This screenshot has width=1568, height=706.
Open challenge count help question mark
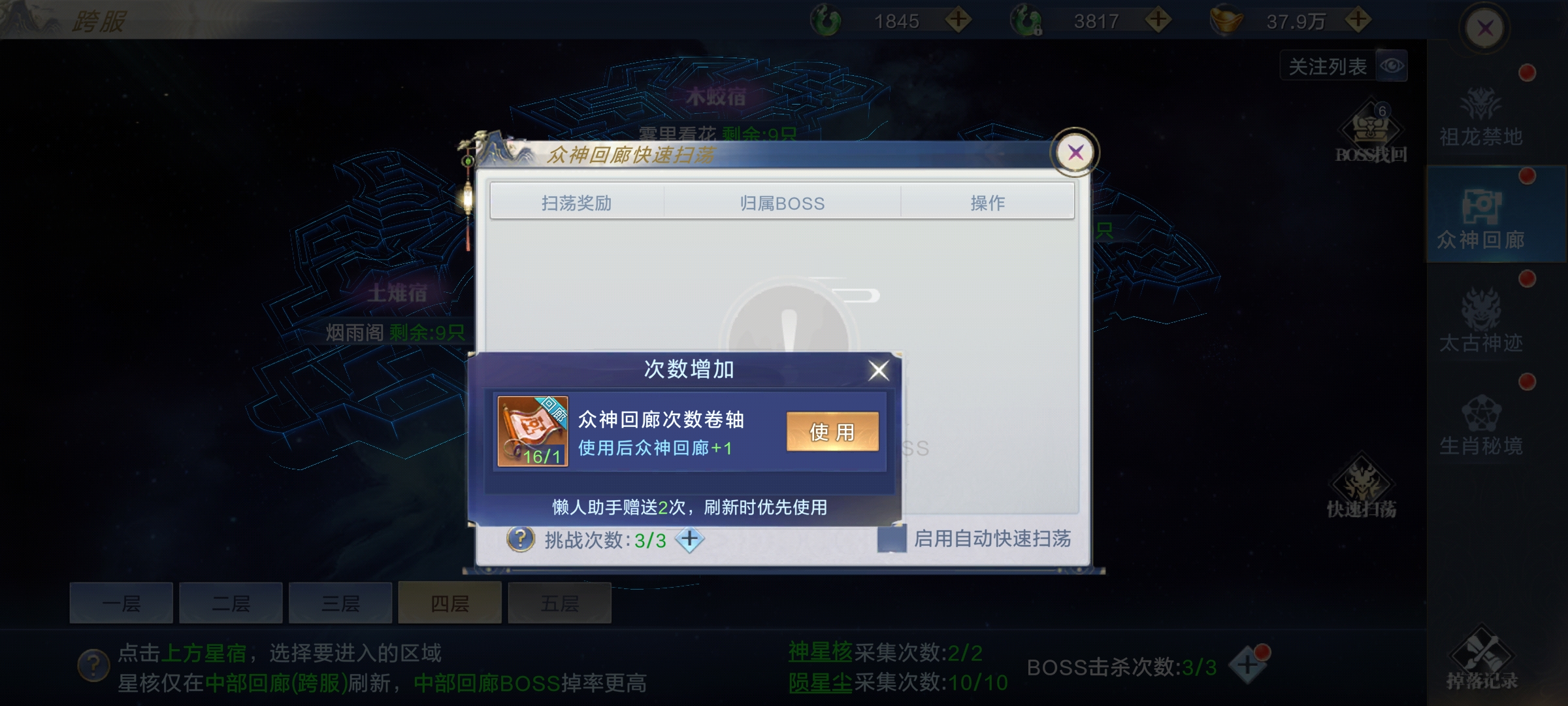521,539
